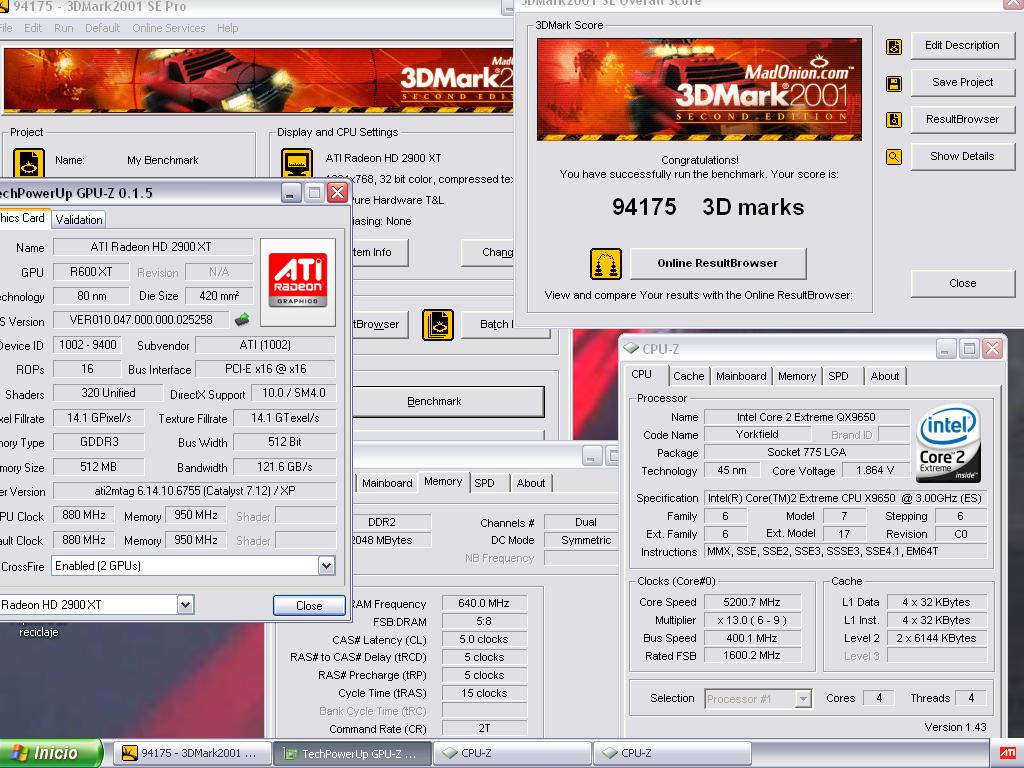Viewport: 1024px width, 768px height.
Task: Open the Online Services menu
Action: [x=168, y=28]
